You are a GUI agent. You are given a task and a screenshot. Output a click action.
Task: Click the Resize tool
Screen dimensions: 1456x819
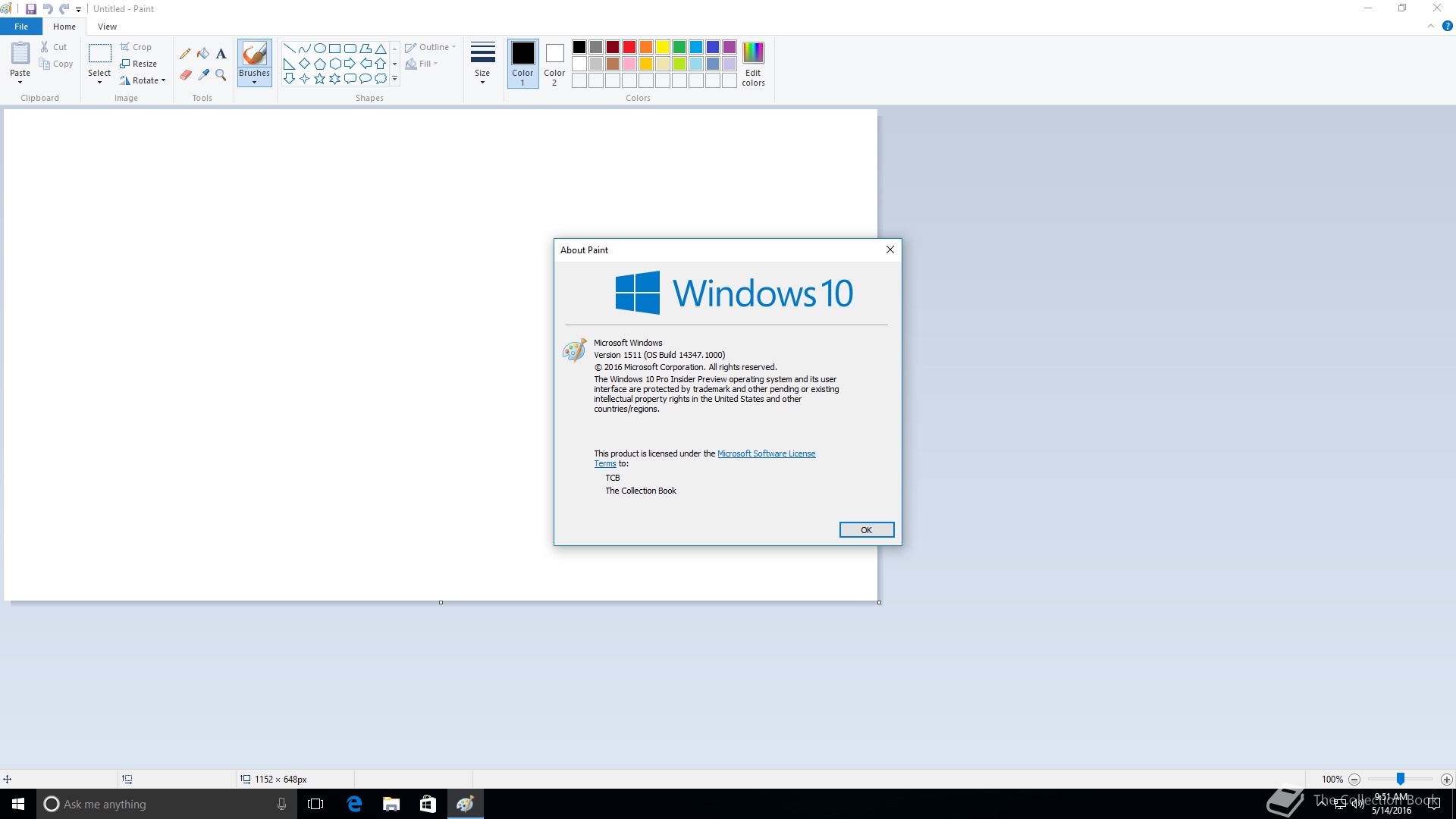[139, 64]
